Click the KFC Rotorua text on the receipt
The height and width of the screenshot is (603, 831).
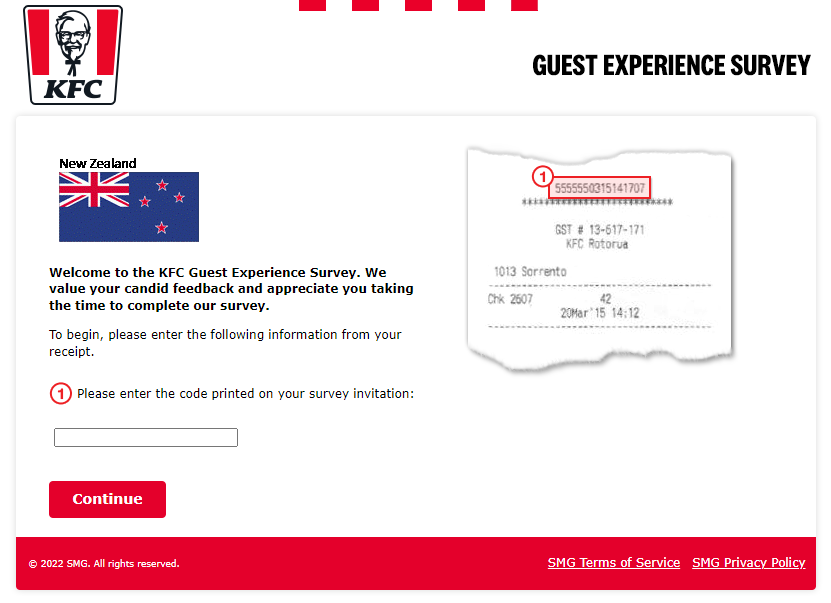(x=597, y=244)
